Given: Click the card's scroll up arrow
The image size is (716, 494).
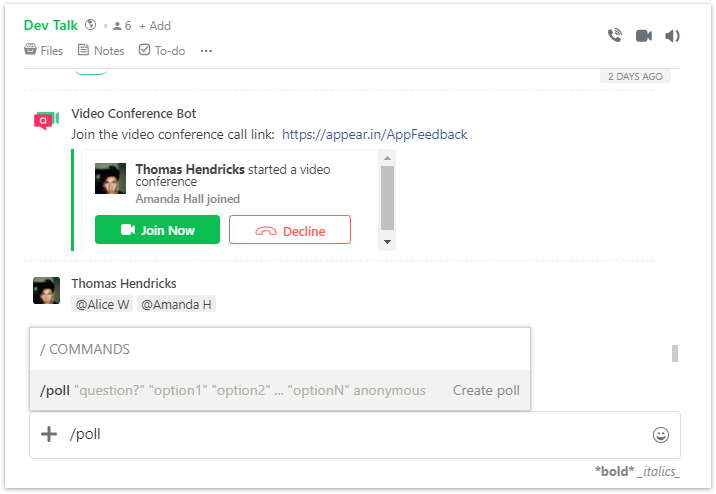Looking at the screenshot, I should point(387,158).
